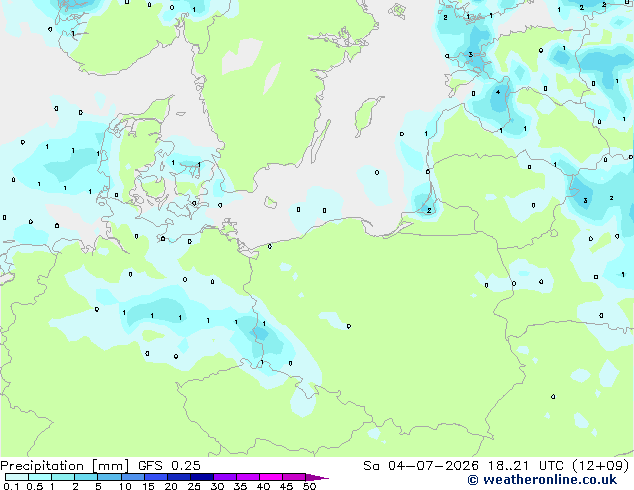
Task: Click the "10" legend scale label
Action: click(125, 486)
